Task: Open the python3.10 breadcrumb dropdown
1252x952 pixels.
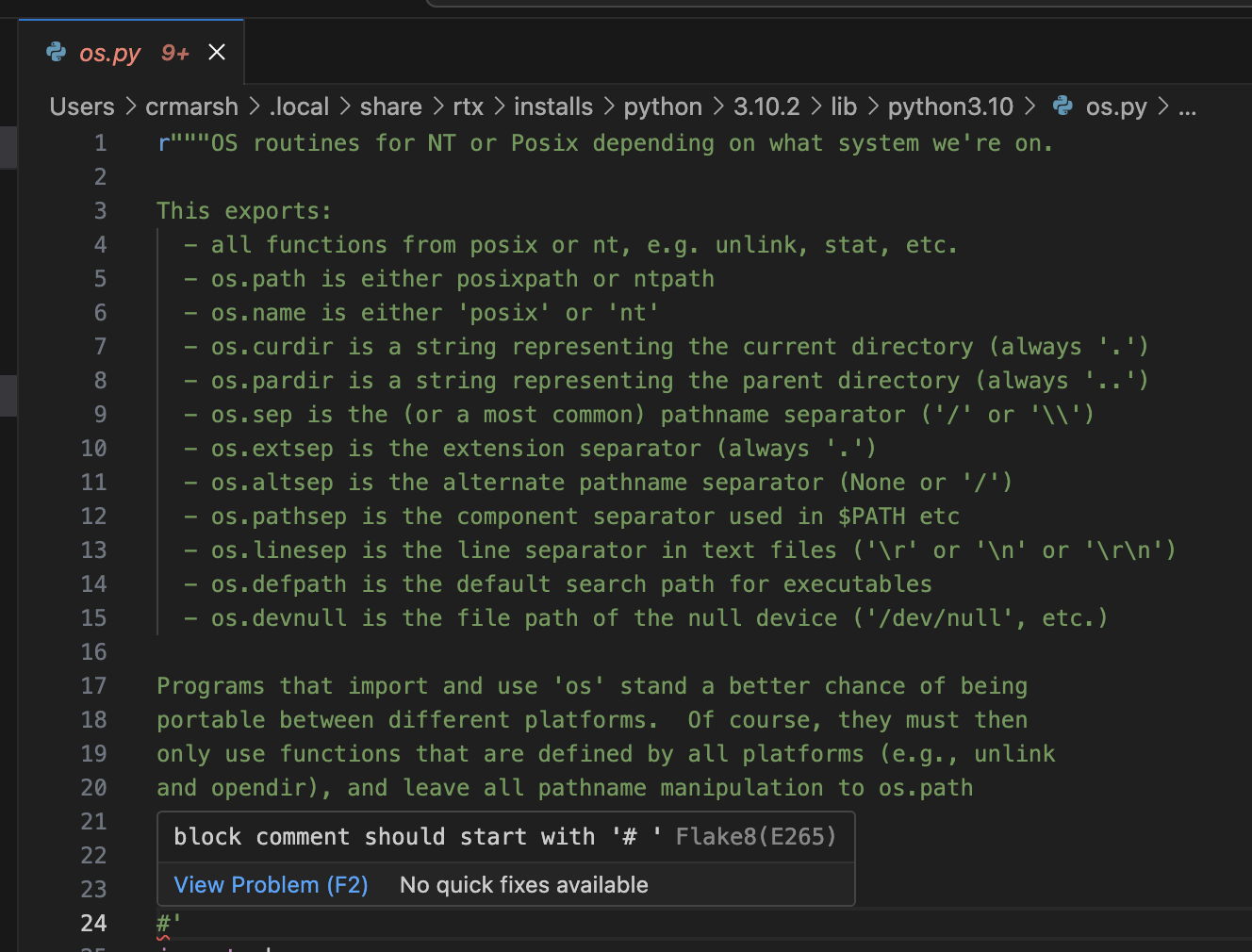Action: (950, 107)
